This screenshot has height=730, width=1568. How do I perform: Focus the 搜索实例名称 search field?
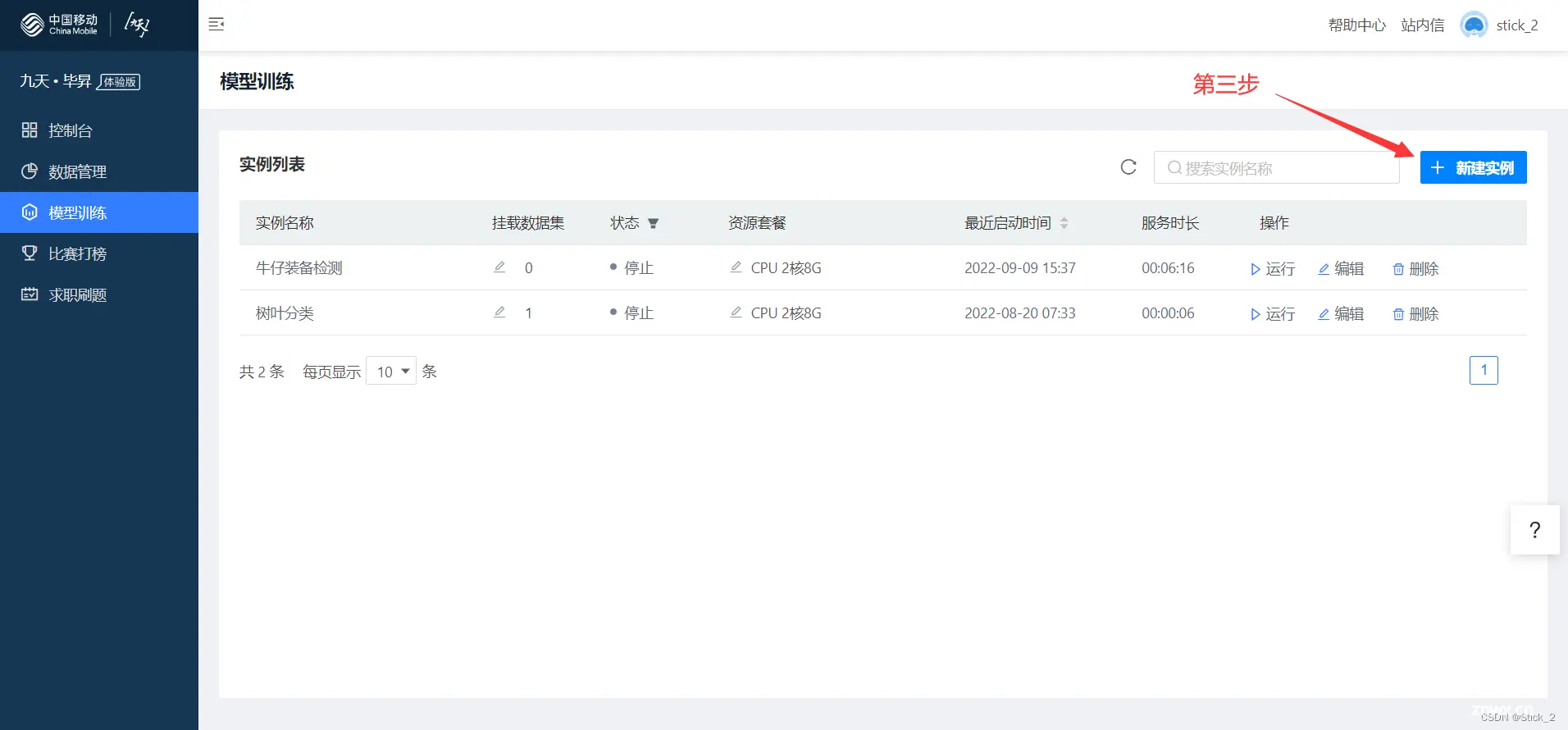[x=1276, y=167]
